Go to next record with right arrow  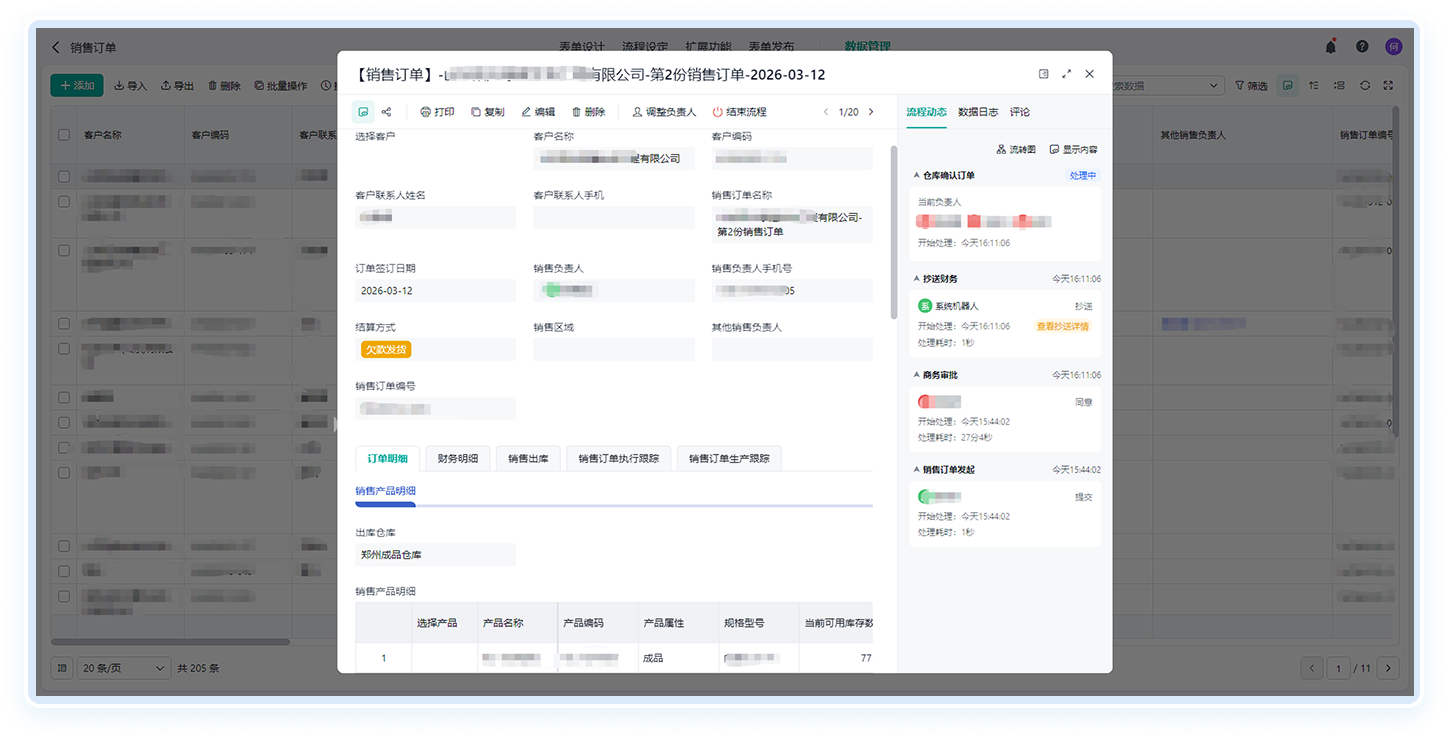(871, 112)
